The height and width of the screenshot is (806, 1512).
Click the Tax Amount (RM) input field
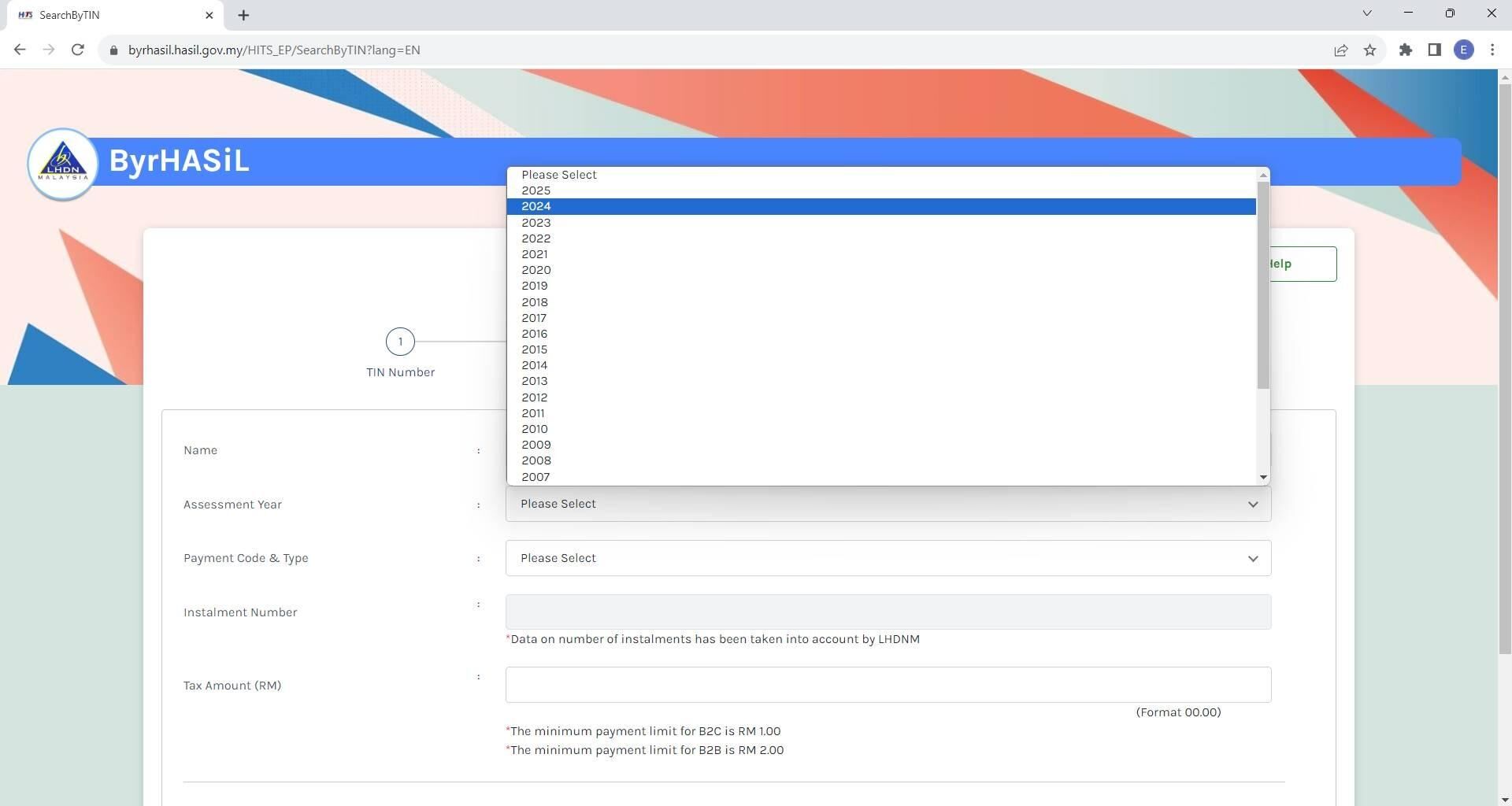point(888,685)
